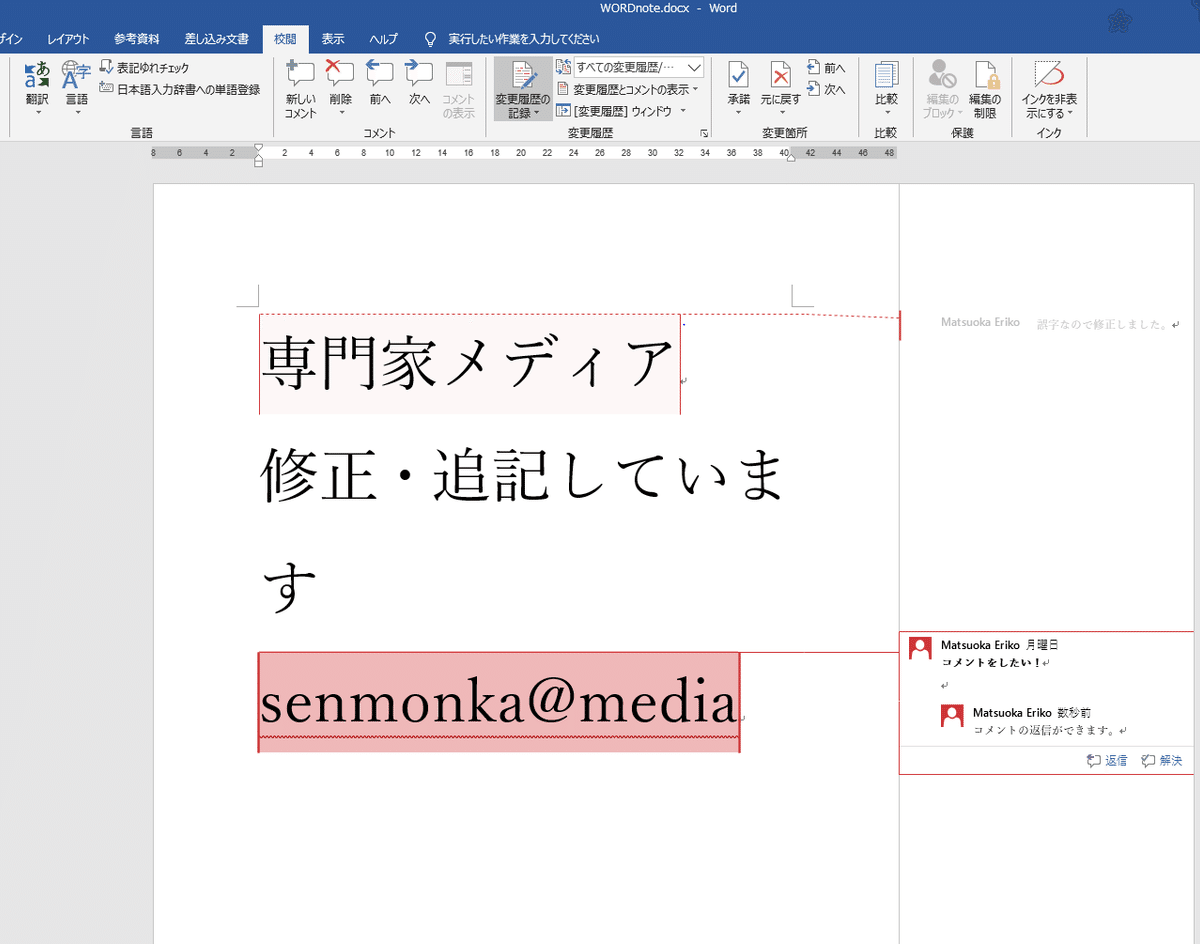The image size is (1200, 944).
Task: Click 返信 to reply to comment
Action: [1107, 761]
